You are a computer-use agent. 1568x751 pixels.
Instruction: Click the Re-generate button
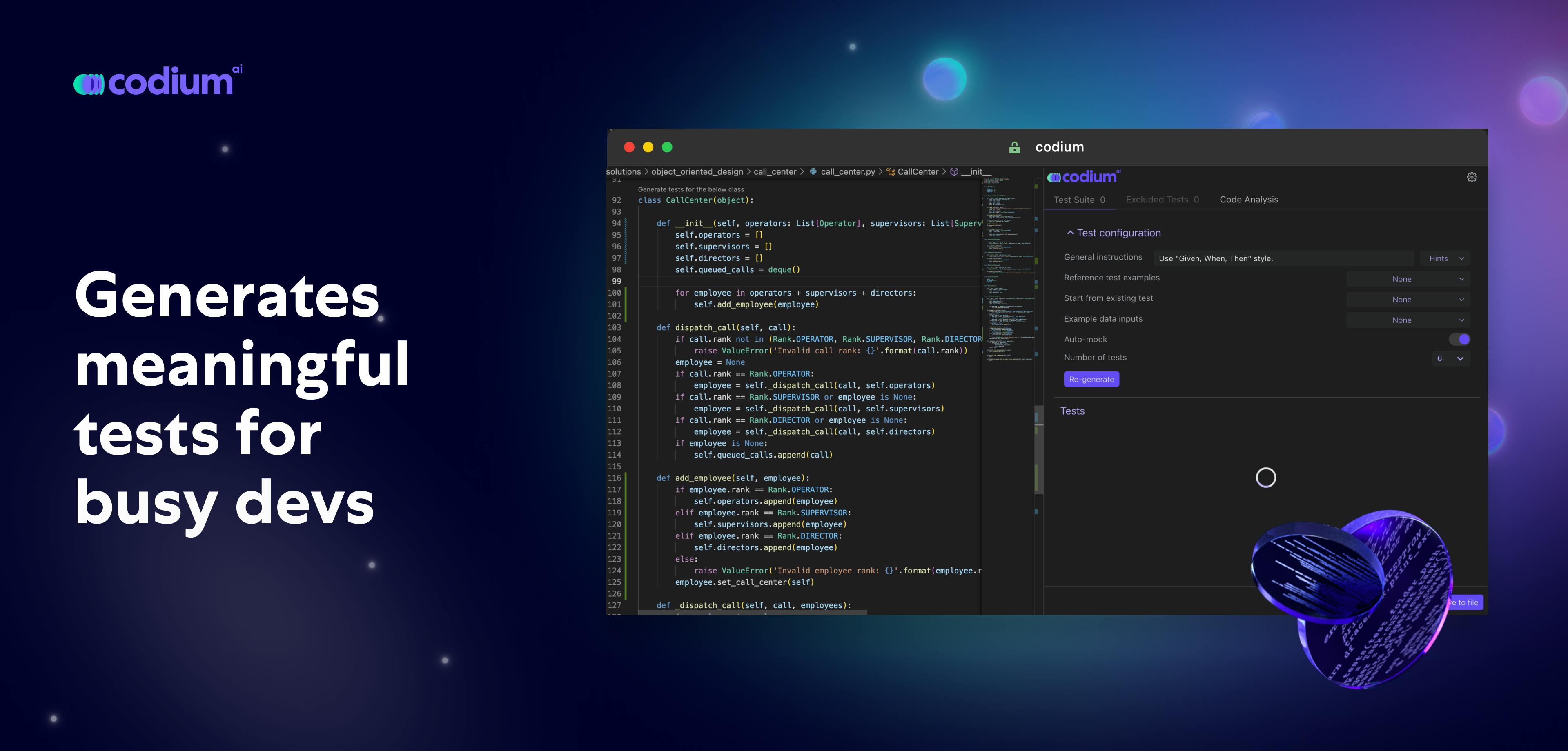click(1091, 379)
